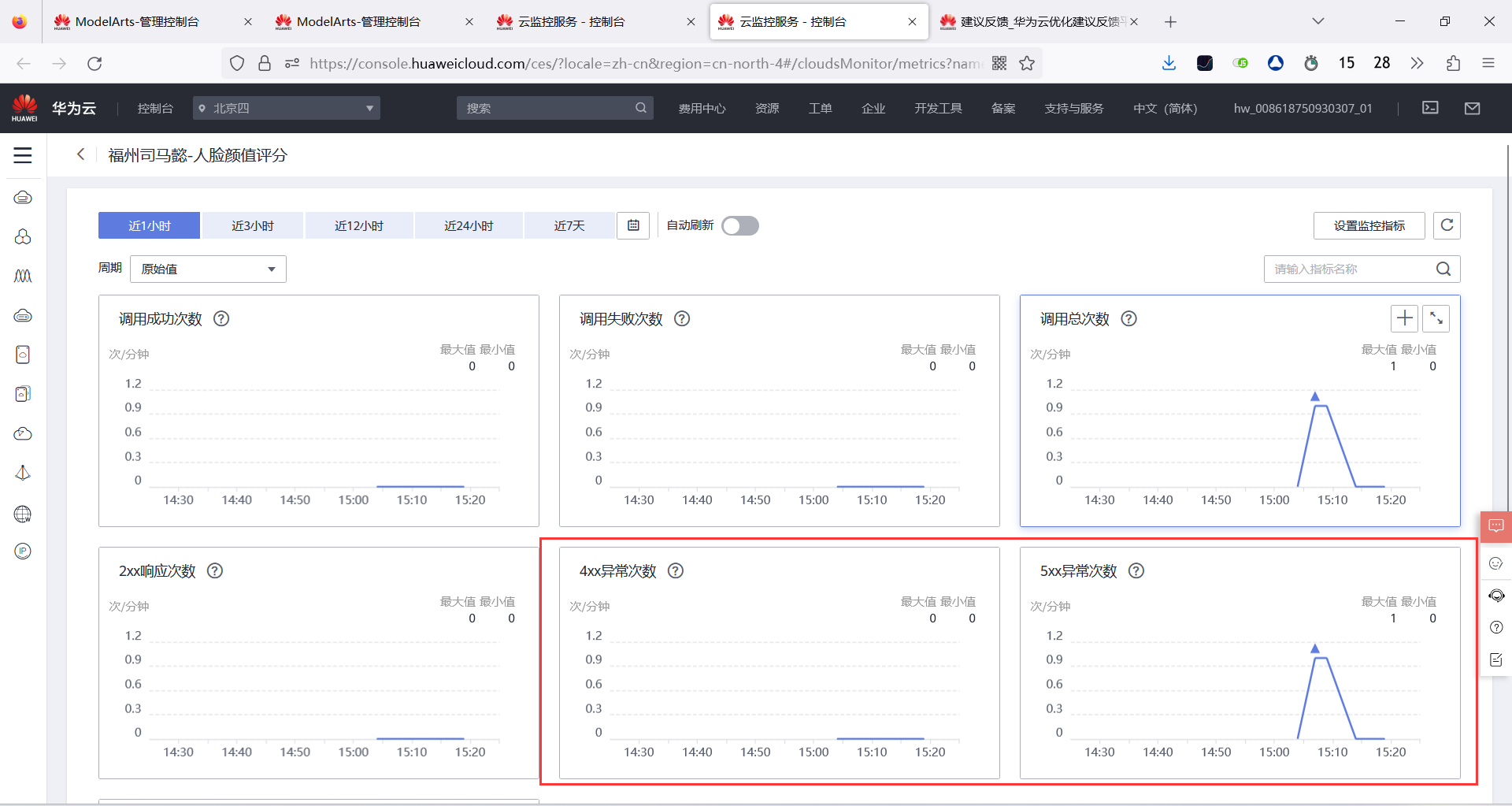This screenshot has width=1512, height=806.
Task: Select the 近3小时 time range tab
Action: (253, 225)
